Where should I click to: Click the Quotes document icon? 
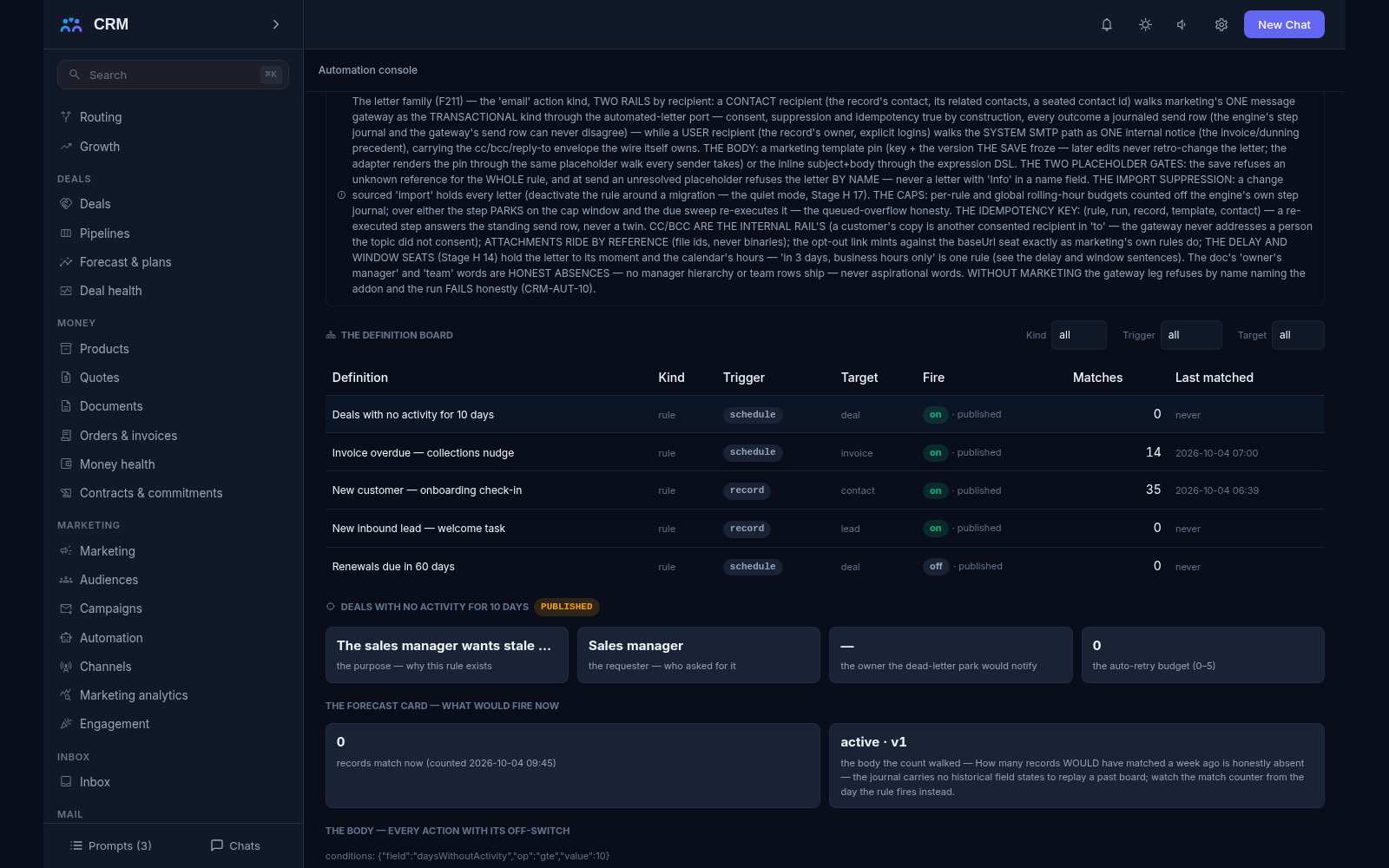(x=66, y=378)
